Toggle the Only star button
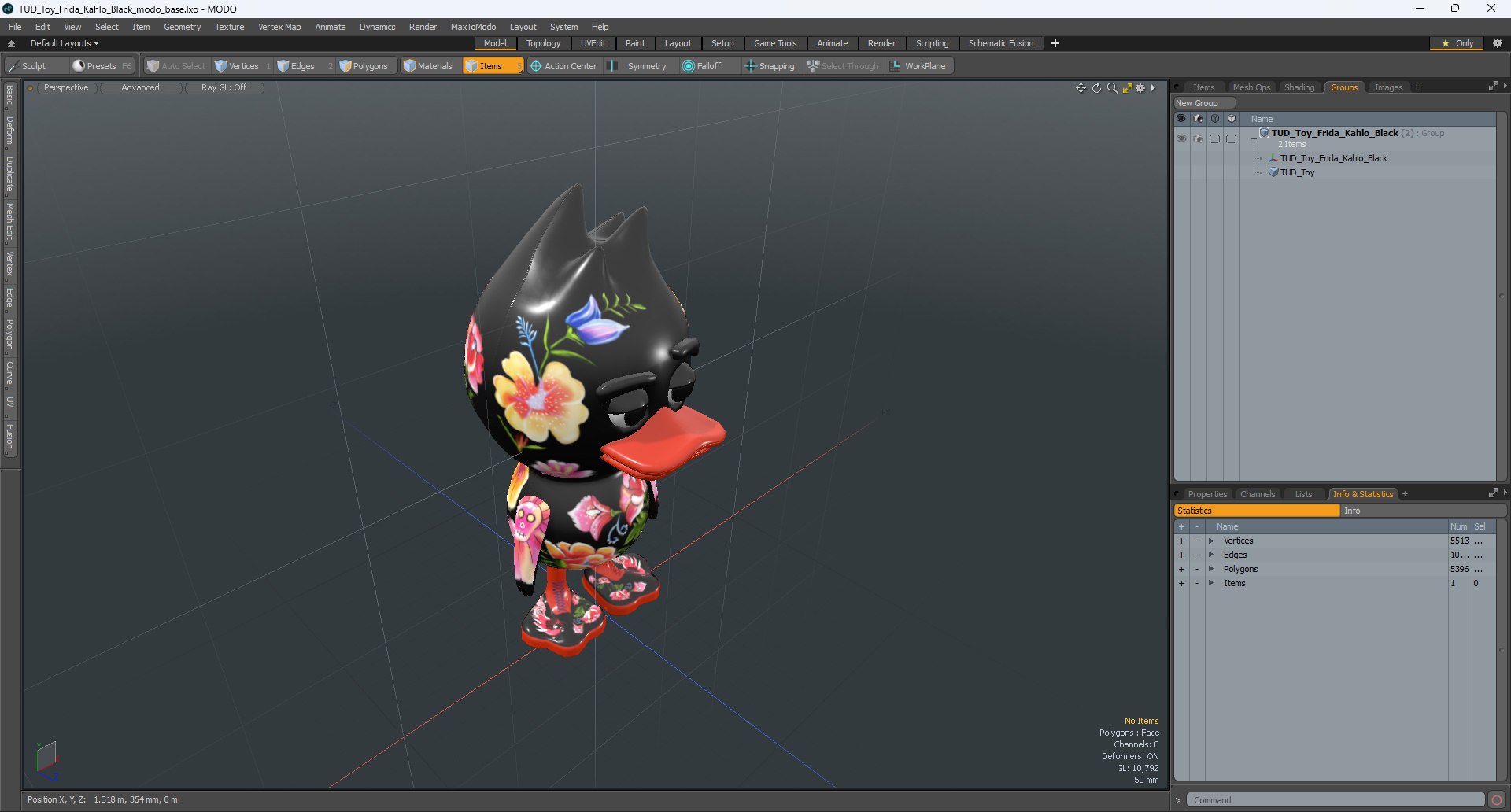The width and height of the screenshot is (1511, 812). pos(1457,43)
